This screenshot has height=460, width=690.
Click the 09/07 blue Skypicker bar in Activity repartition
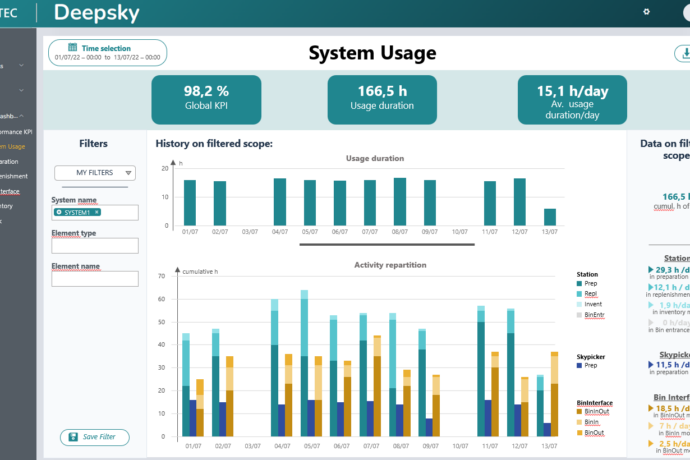[429, 427]
